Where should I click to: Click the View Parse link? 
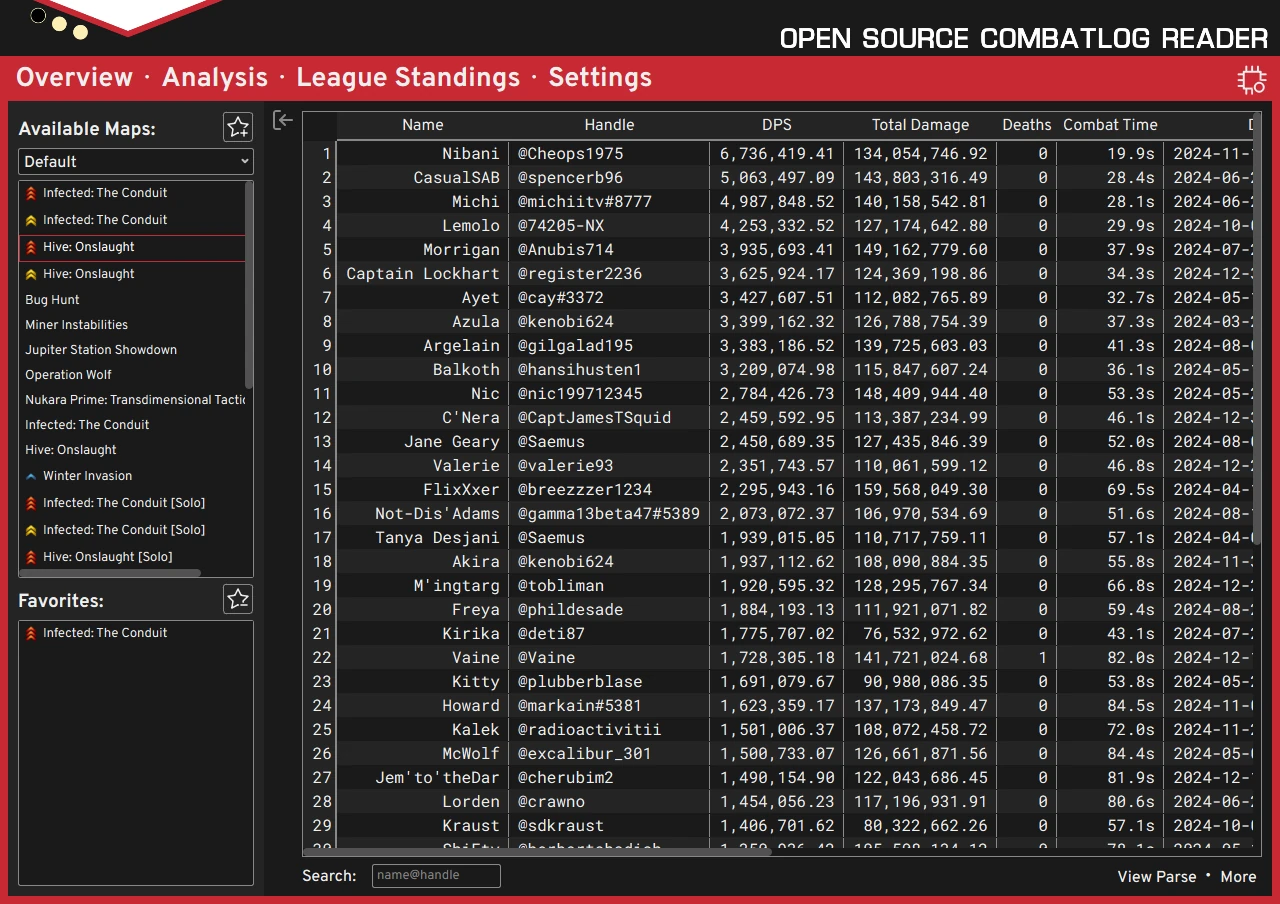point(1156,876)
